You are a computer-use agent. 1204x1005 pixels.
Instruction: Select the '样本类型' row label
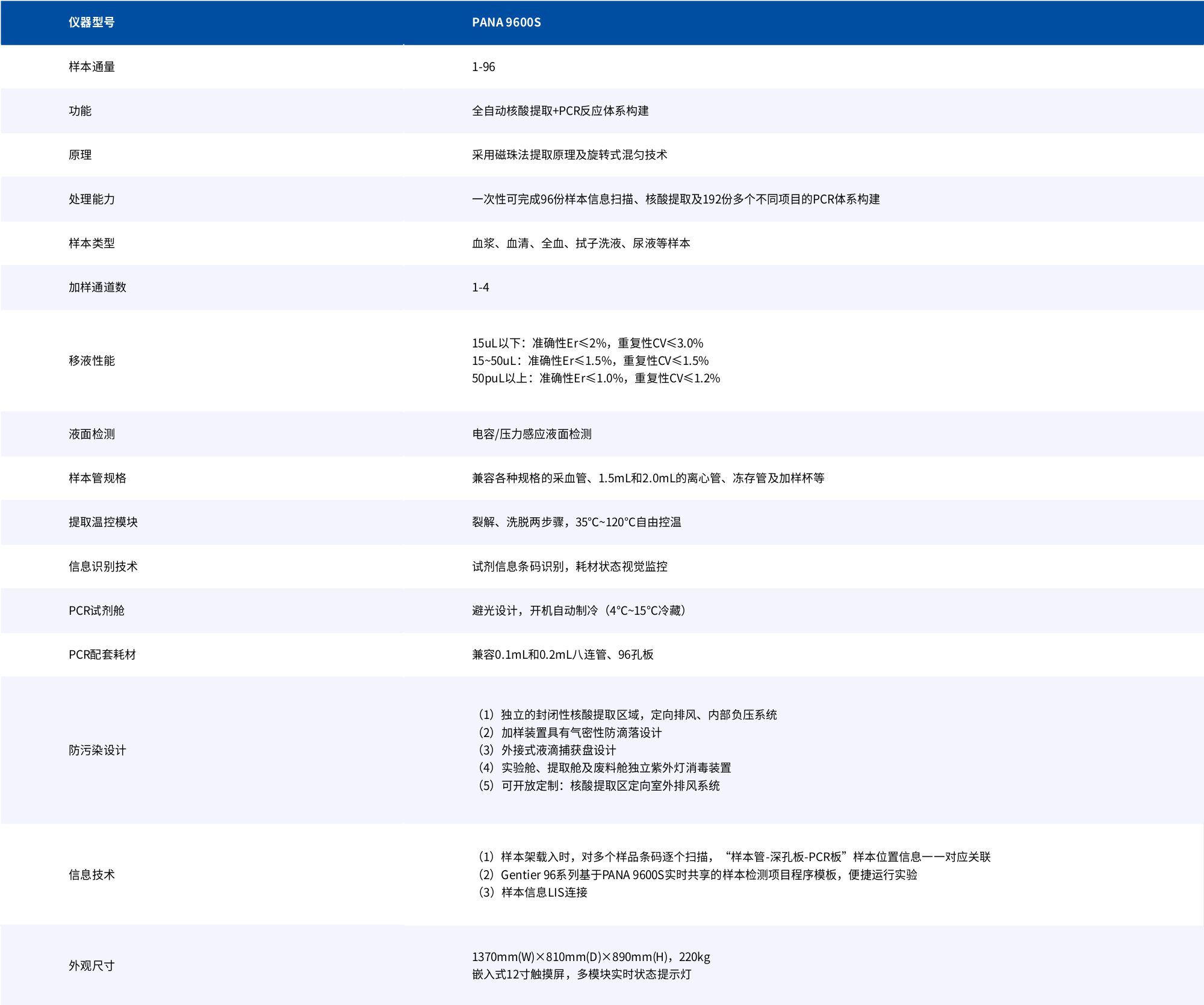(x=92, y=243)
